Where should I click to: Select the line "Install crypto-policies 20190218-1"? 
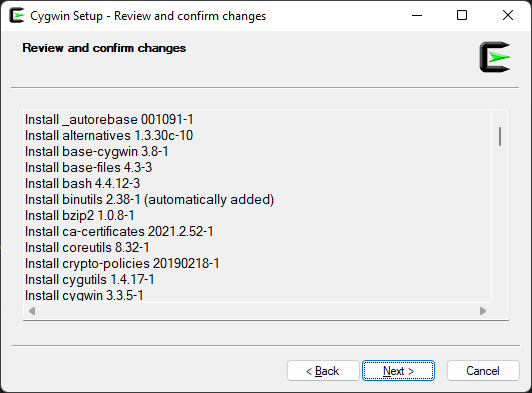click(x=122, y=263)
